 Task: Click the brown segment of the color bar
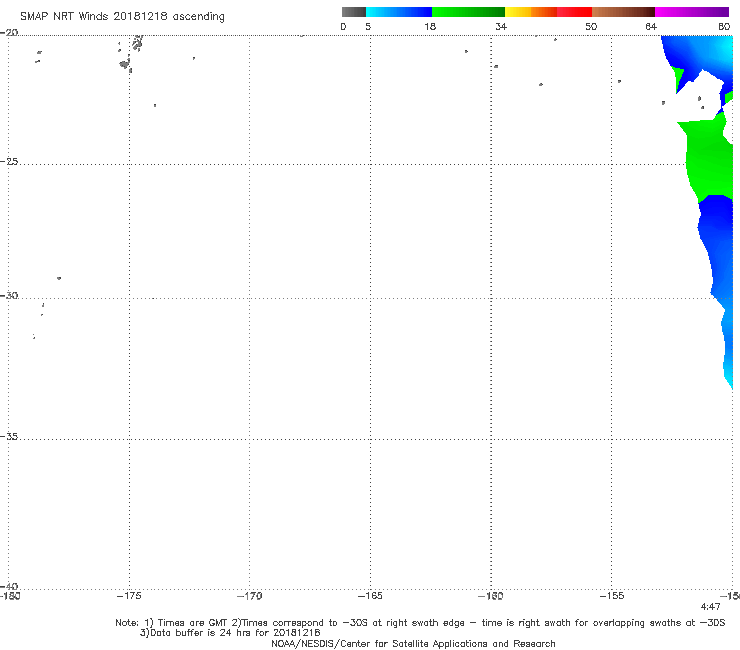tap(623, 12)
